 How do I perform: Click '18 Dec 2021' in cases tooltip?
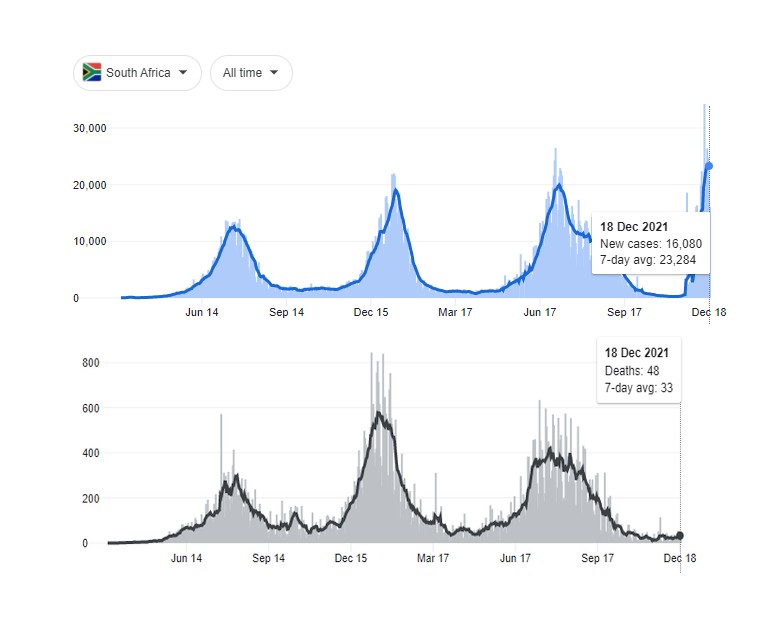[x=634, y=227]
